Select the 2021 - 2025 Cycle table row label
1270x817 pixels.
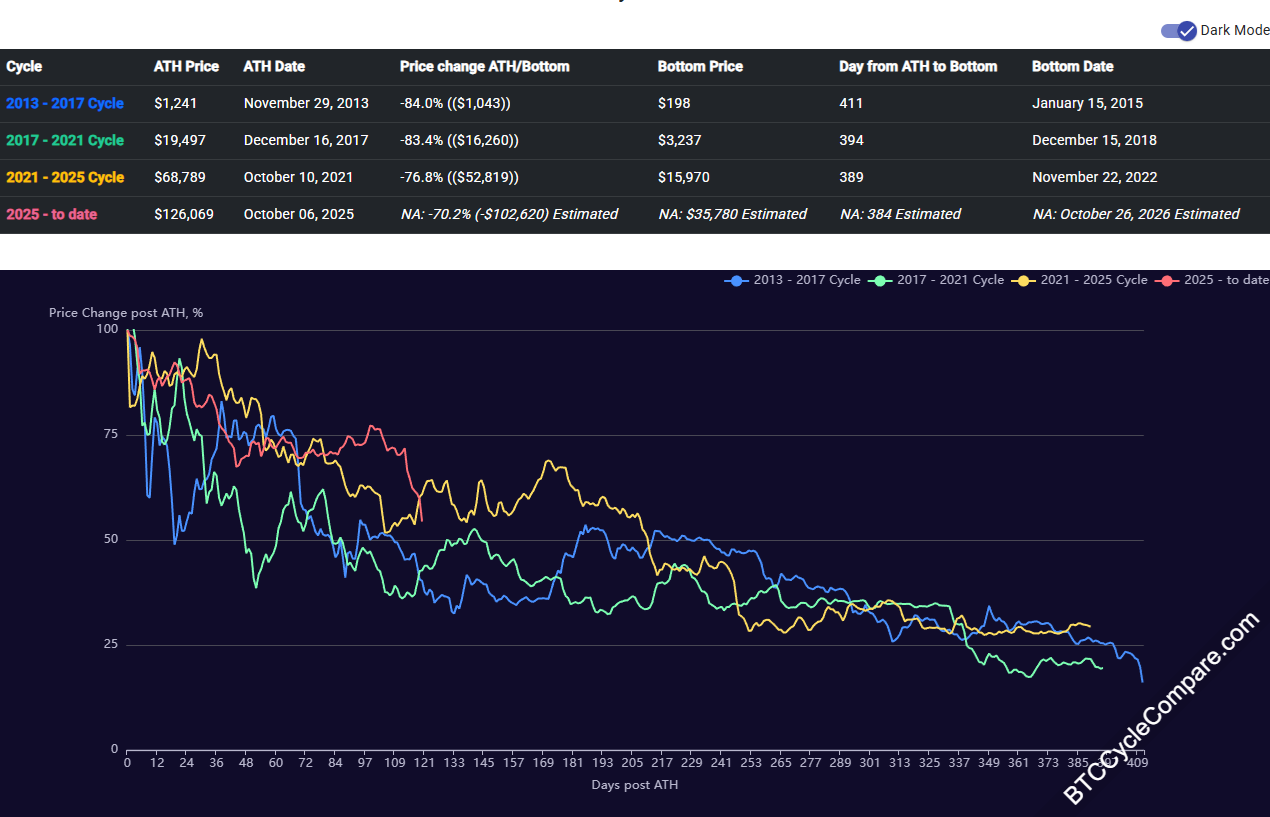tap(65, 177)
